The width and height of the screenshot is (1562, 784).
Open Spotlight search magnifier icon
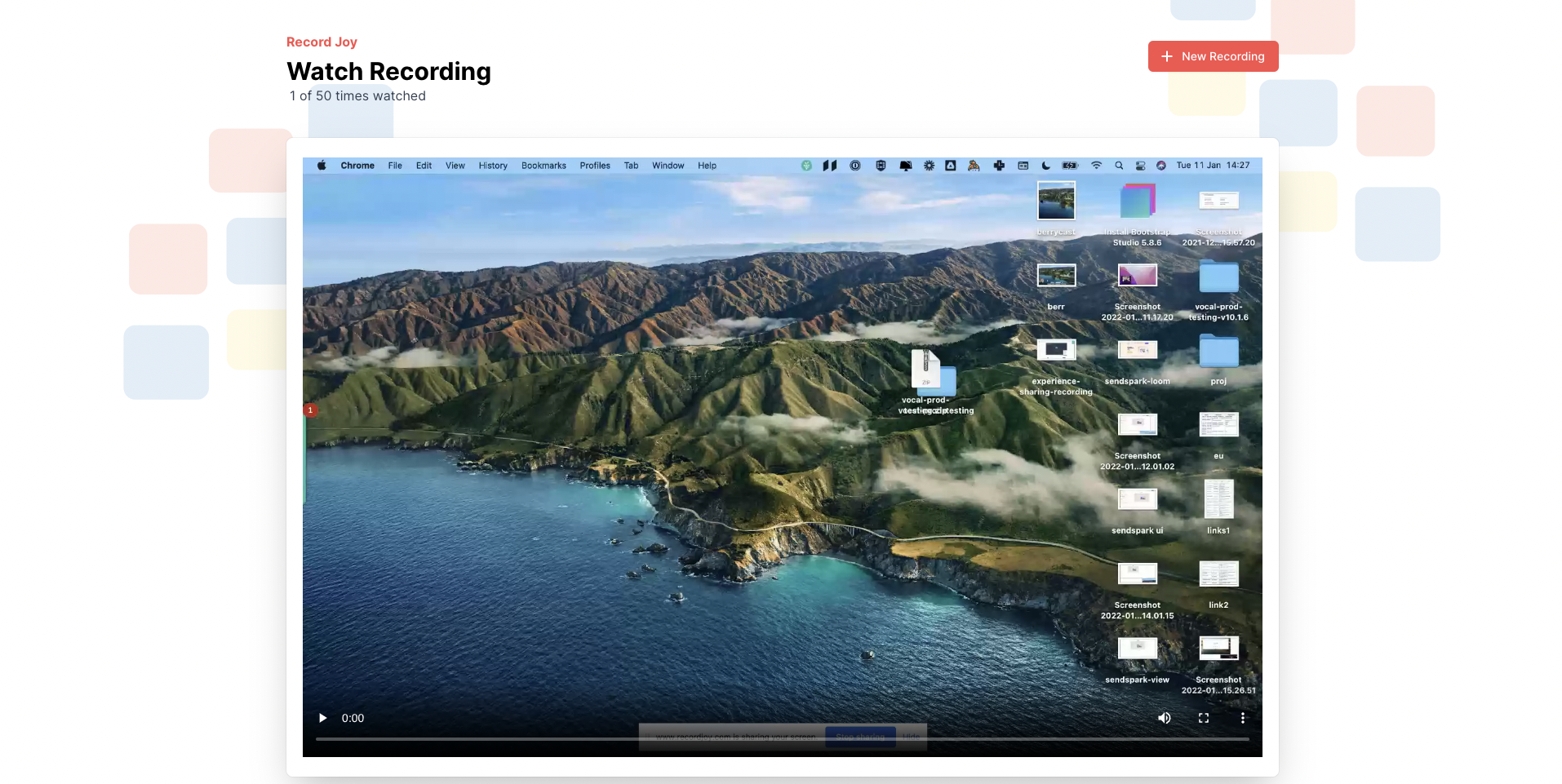point(1119,166)
